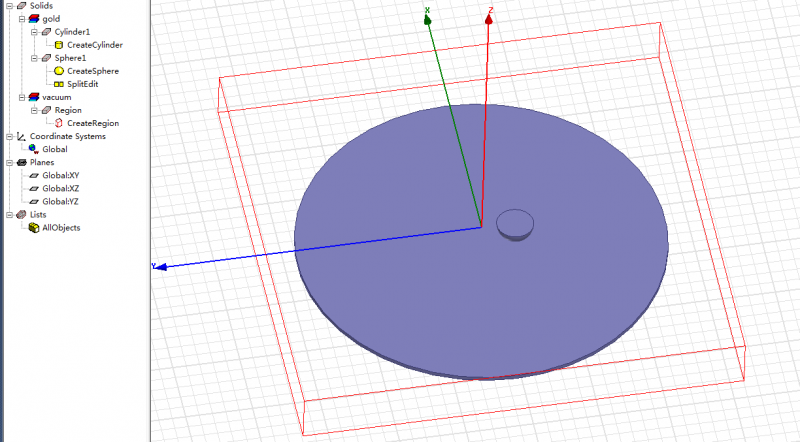The height and width of the screenshot is (442, 800).
Task: Collapse the Solids tree node
Action: pyautogui.click(x=9, y=6)
